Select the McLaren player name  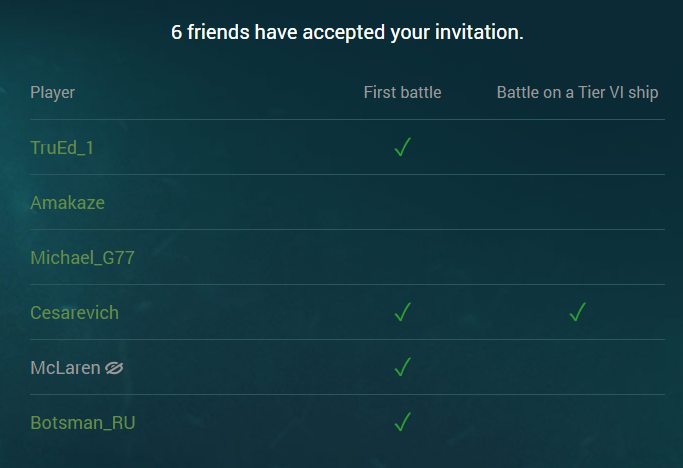tap(65, 368)
